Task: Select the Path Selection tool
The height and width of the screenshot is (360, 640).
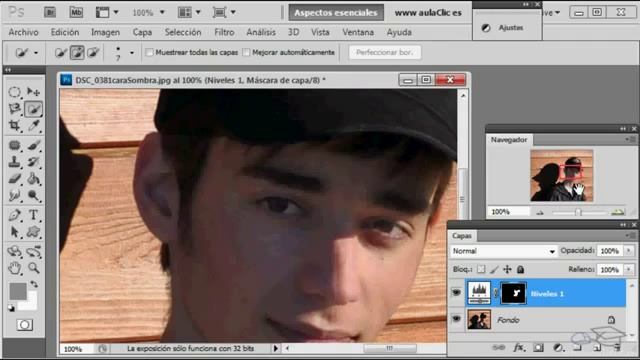Action: [x=15, y=232]
